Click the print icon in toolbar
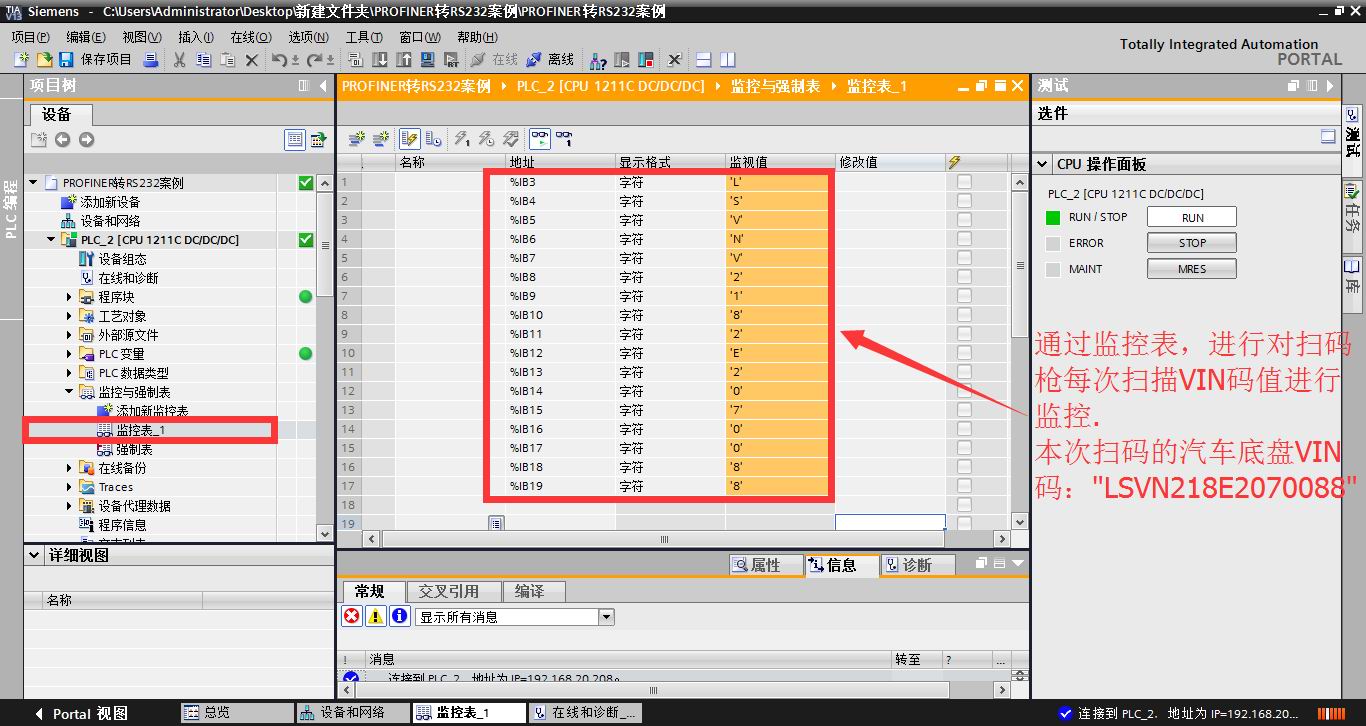Viewport: 1366px width, 726px height. pyautogui.click(x=151, y=60)
